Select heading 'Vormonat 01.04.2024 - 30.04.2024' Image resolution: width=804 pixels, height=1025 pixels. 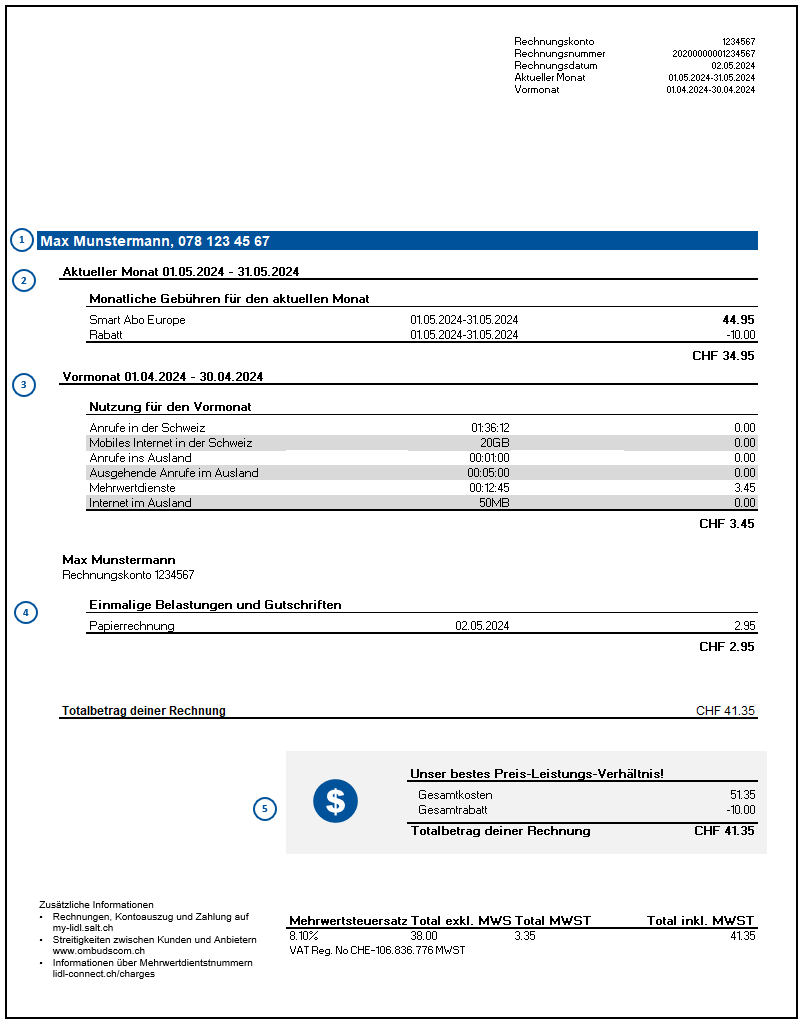coord(163,377)
